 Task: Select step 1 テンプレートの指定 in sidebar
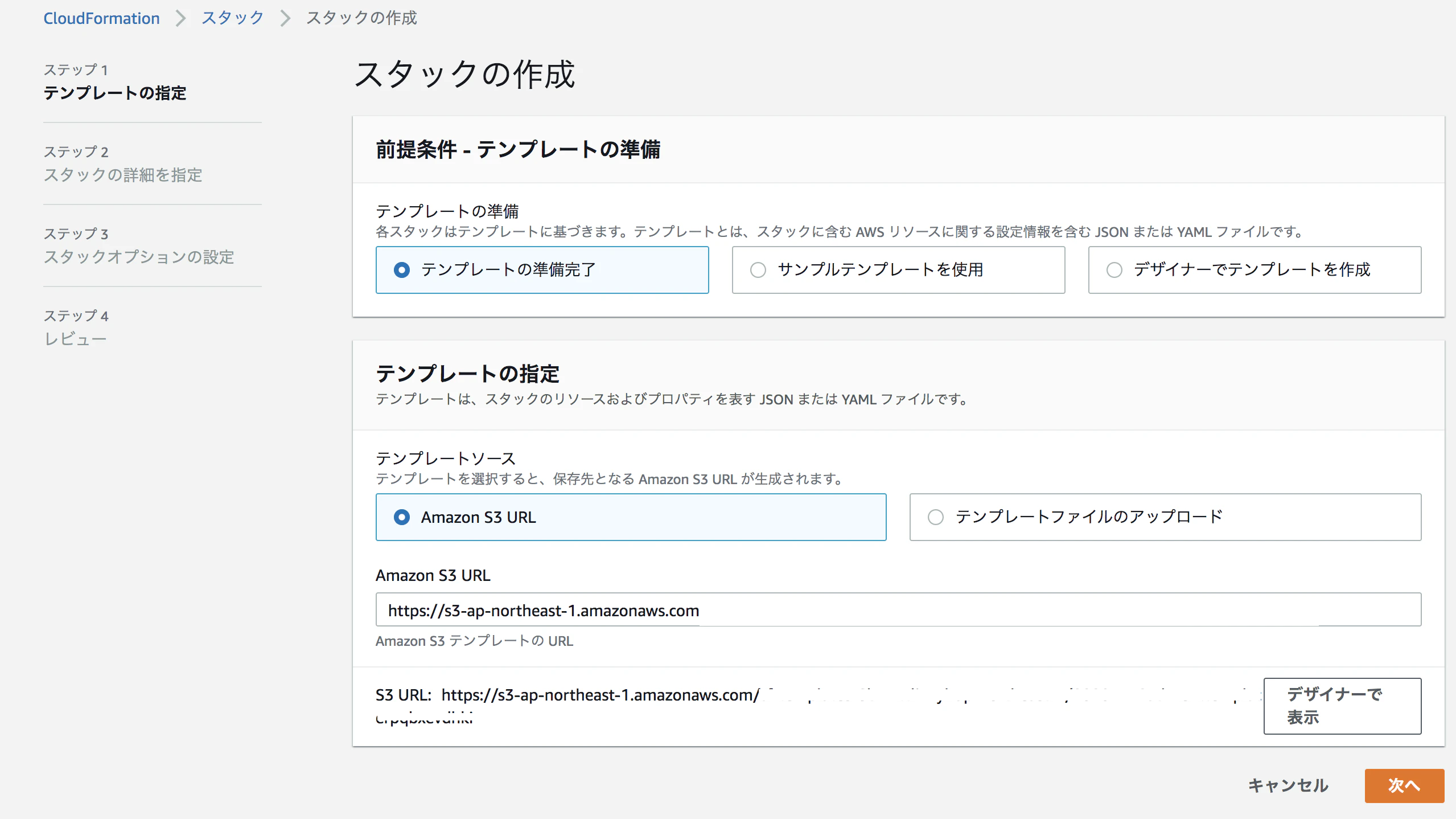click(115, 93)
